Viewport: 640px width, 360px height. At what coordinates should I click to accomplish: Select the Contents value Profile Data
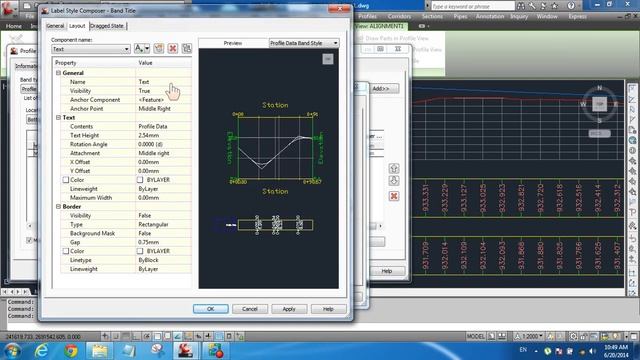(x=163, y=127)
